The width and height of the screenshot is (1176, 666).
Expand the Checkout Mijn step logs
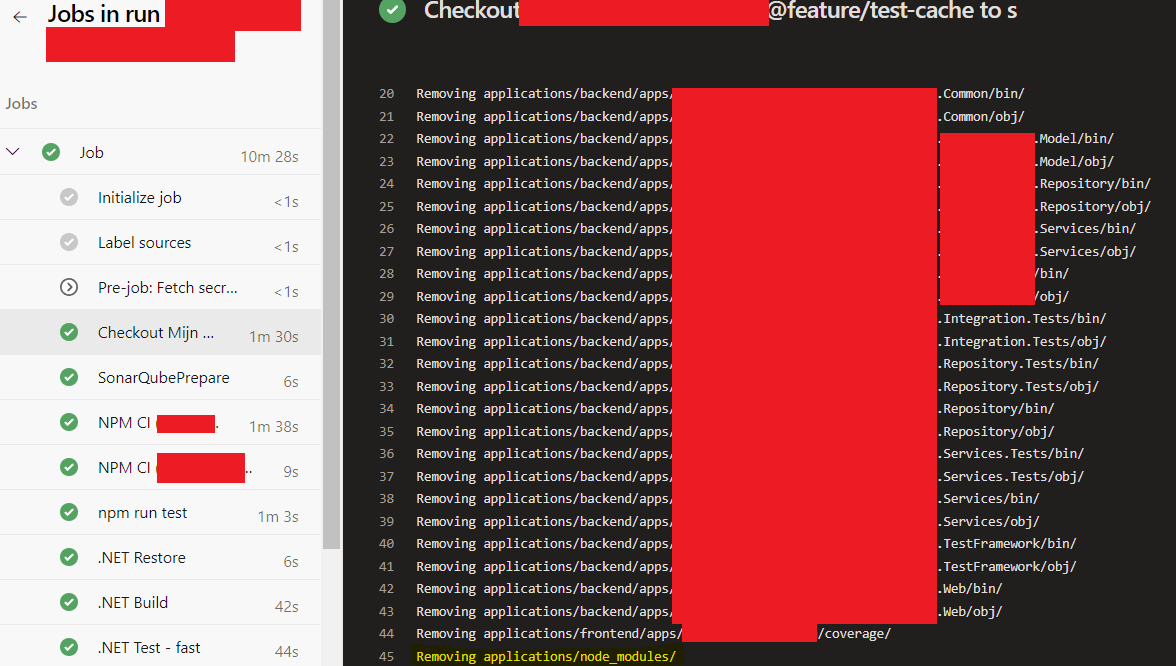[156, 332]
